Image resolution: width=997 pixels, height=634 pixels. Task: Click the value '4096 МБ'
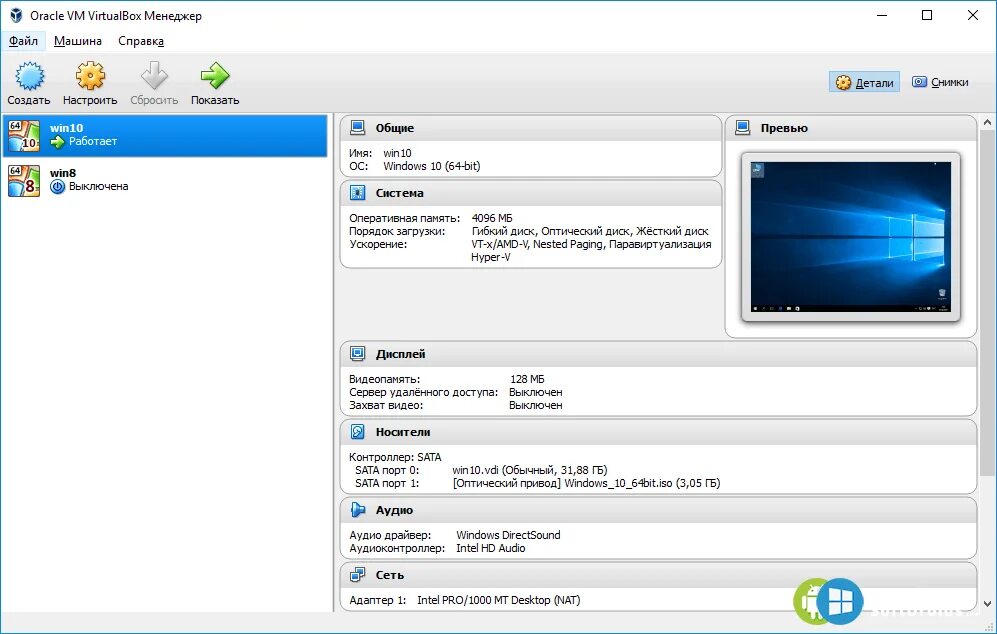(x=492, y=218)
